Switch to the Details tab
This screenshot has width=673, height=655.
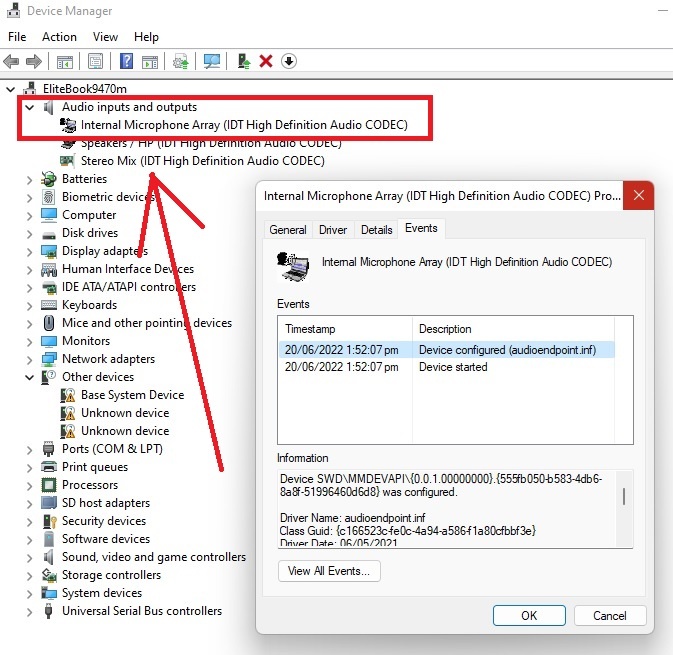pos(376,230)
